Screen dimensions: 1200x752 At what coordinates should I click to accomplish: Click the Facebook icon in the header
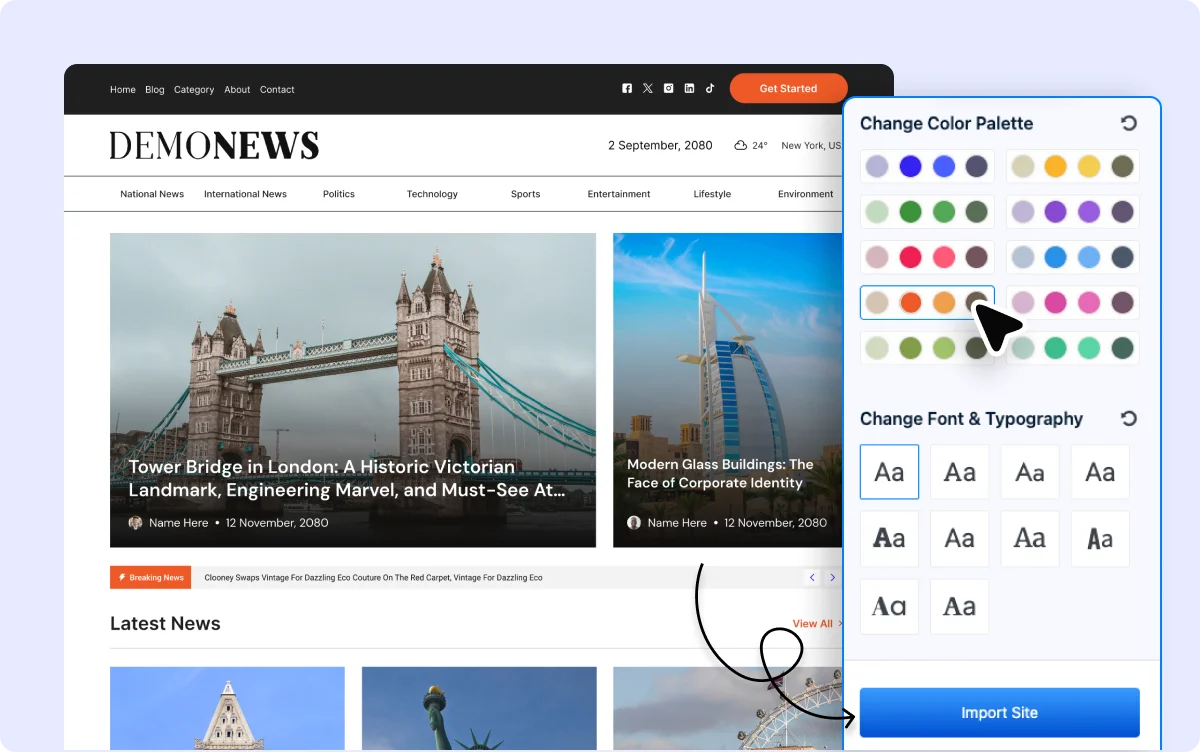(627, 88)
